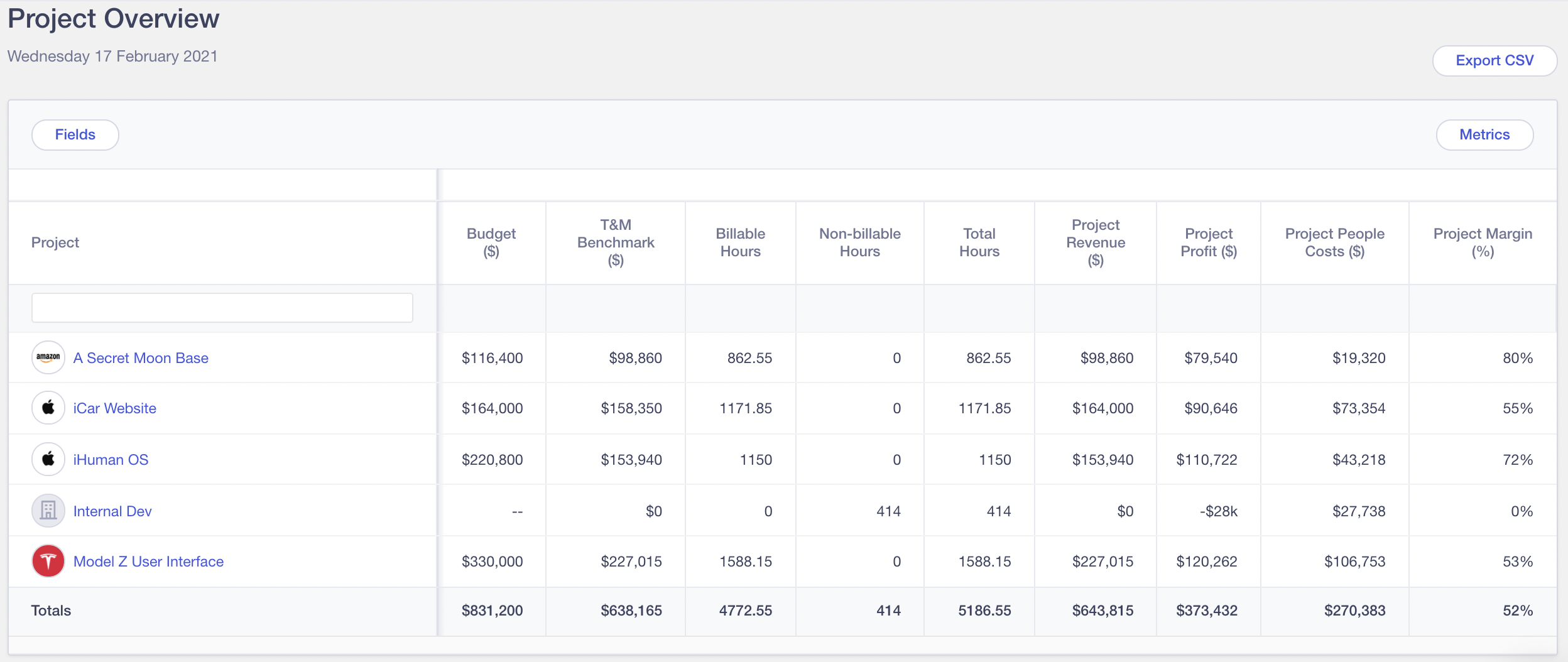
Task: Open Model Z User Interface project
Action: click(148, 562)
